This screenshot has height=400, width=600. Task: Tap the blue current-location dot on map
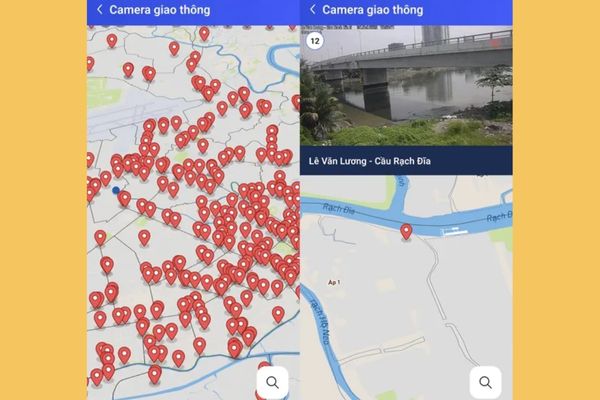click(x=116, y=190)
